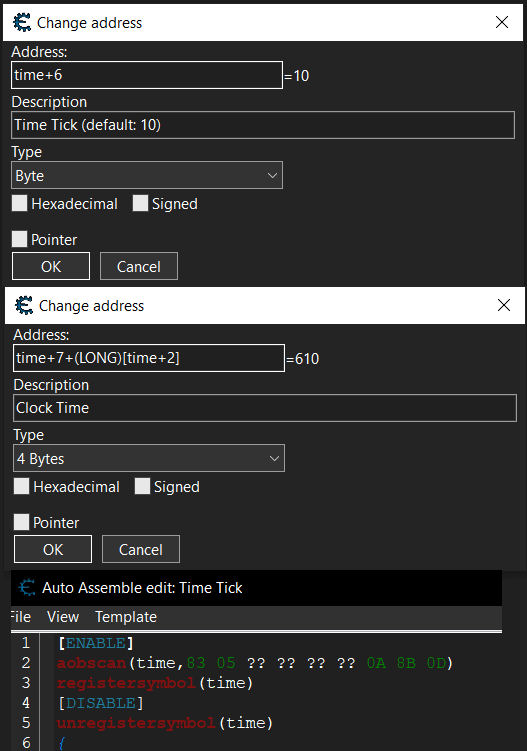This screenshot has width=527, height=751.
Task: Click Cheat Engine icon in Auto Assemble window
Action: [27, 588]
